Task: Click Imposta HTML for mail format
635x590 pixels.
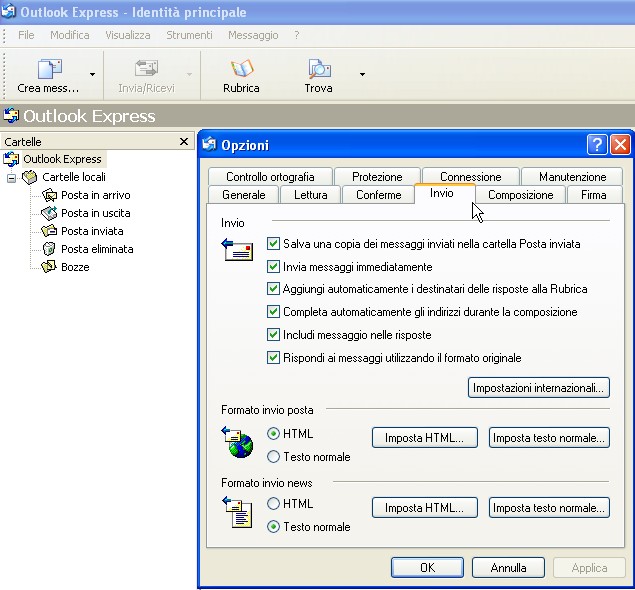Action: [424, 438]
